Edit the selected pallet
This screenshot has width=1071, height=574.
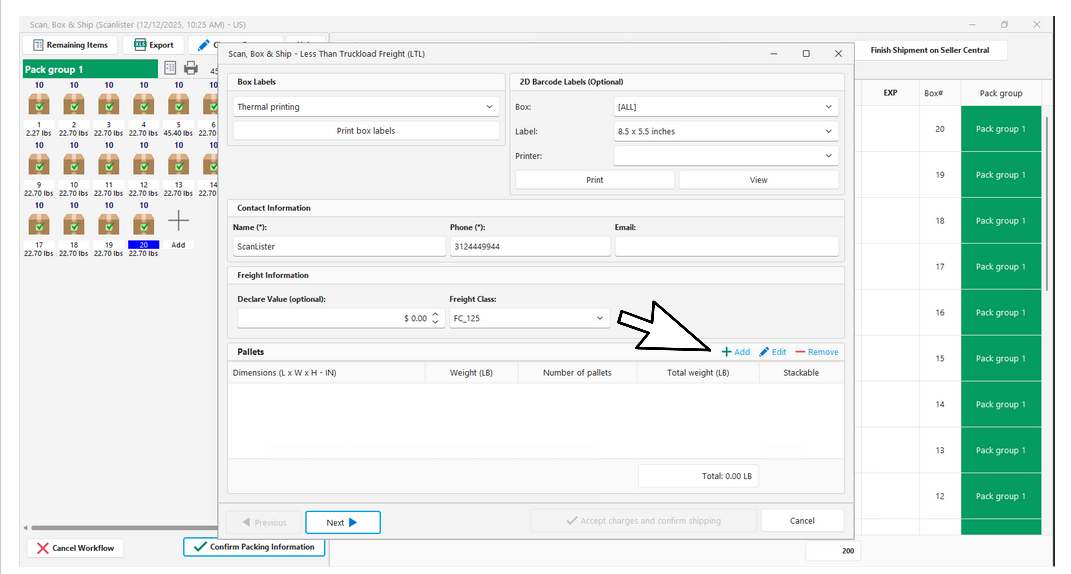772,352
